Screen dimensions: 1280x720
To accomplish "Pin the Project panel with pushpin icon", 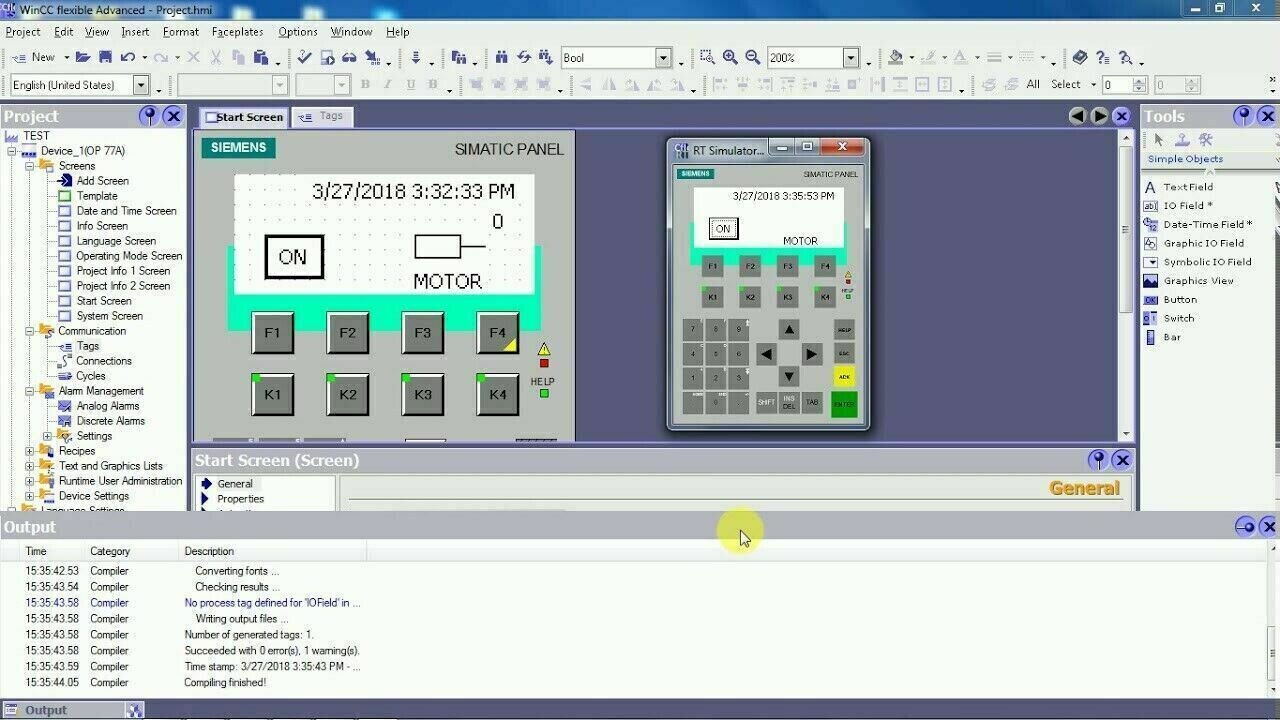I will click(x=149, y=116).
